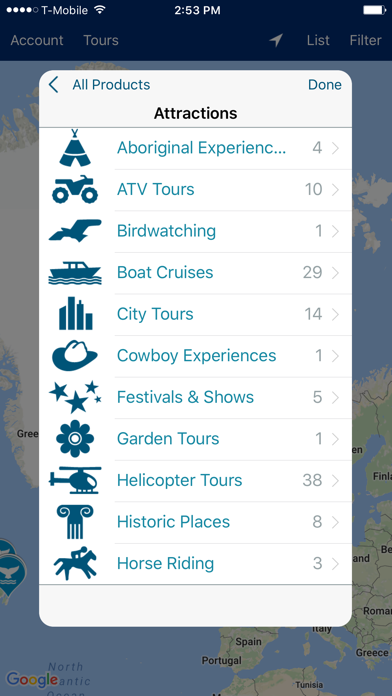This screenshot has width=392, height=696.
Task: Tap the Aboriginal Experiences count 4
Action: coord(317,148)
